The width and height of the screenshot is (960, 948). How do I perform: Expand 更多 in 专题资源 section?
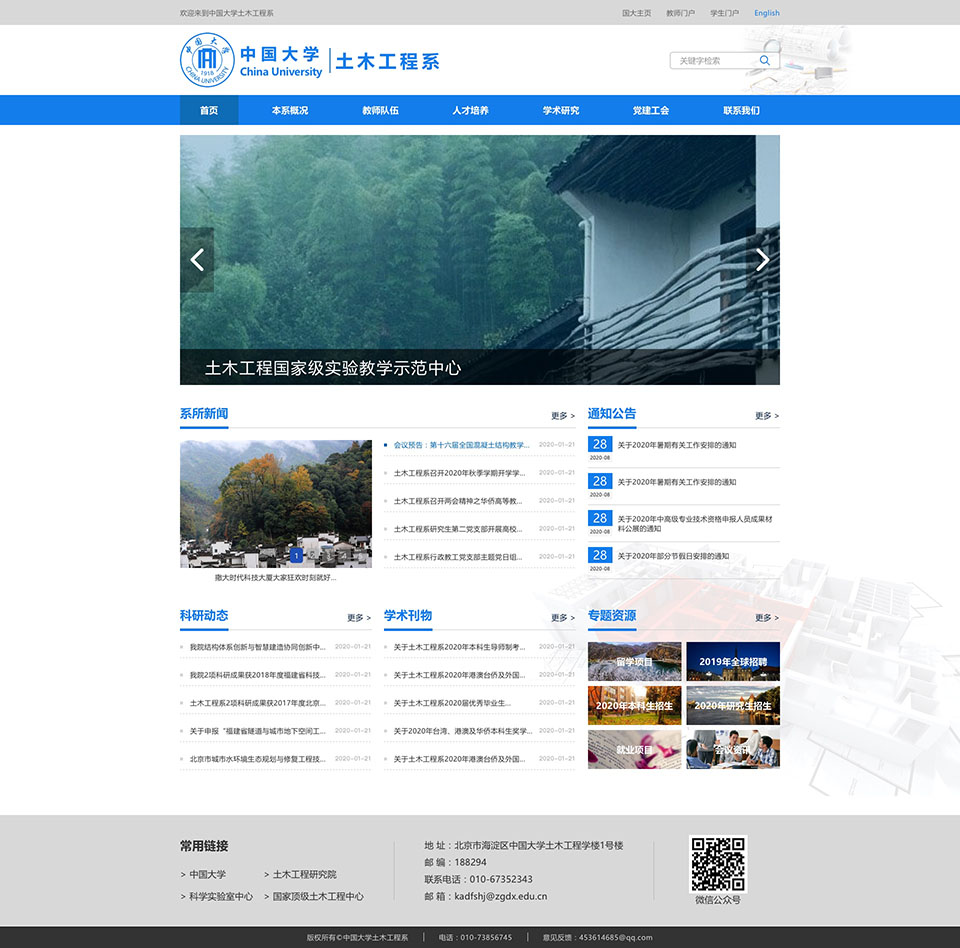click(766, 618)
